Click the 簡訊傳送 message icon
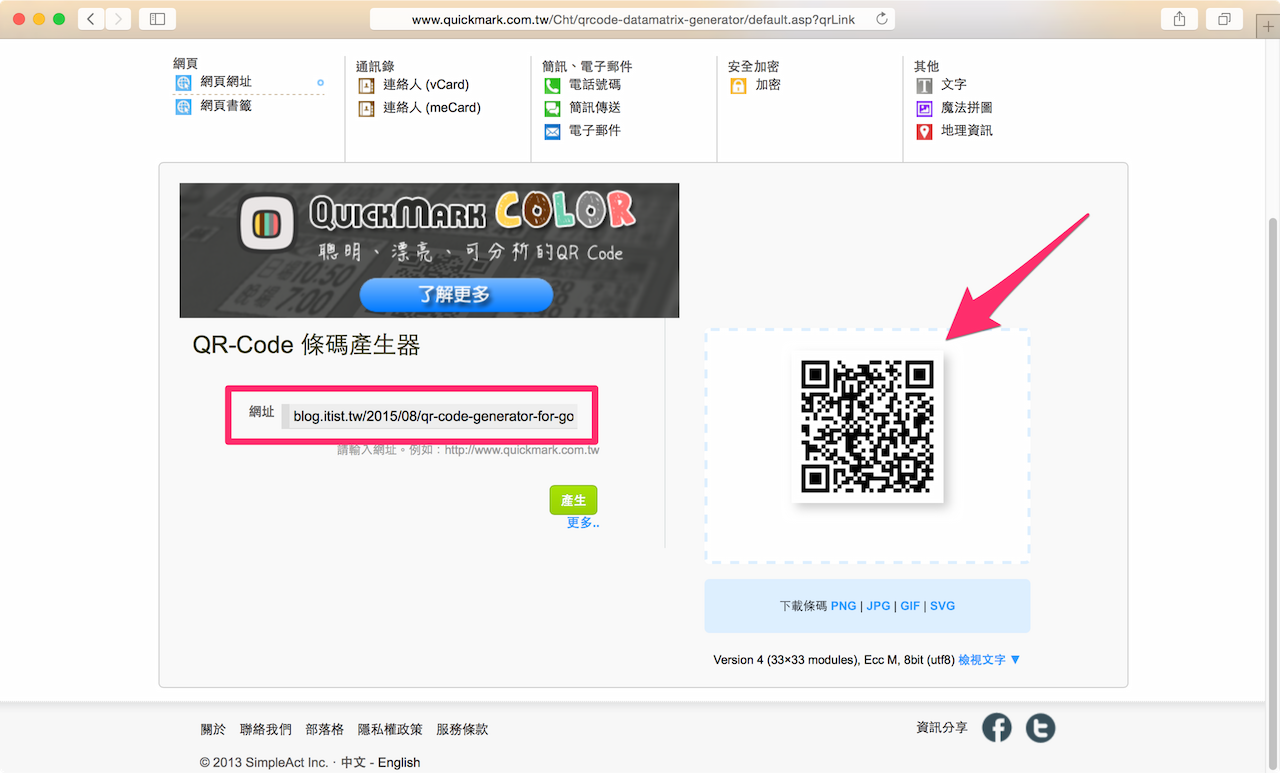This screenshot has height=773, width=1280. tap(552, 108)
